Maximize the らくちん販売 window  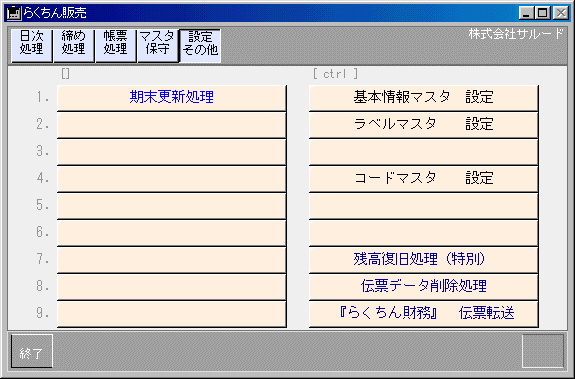pos(543,13)
